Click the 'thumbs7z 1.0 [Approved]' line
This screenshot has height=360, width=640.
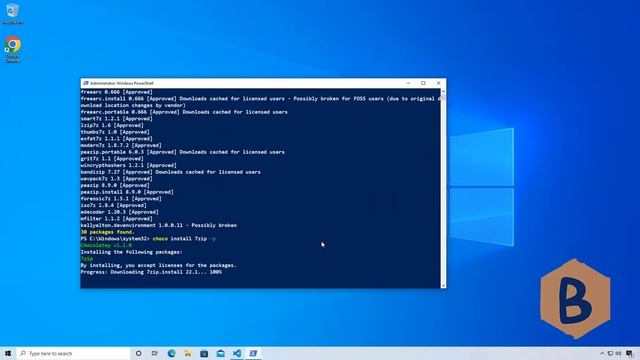pyautogui.click(x=115, y=132)
